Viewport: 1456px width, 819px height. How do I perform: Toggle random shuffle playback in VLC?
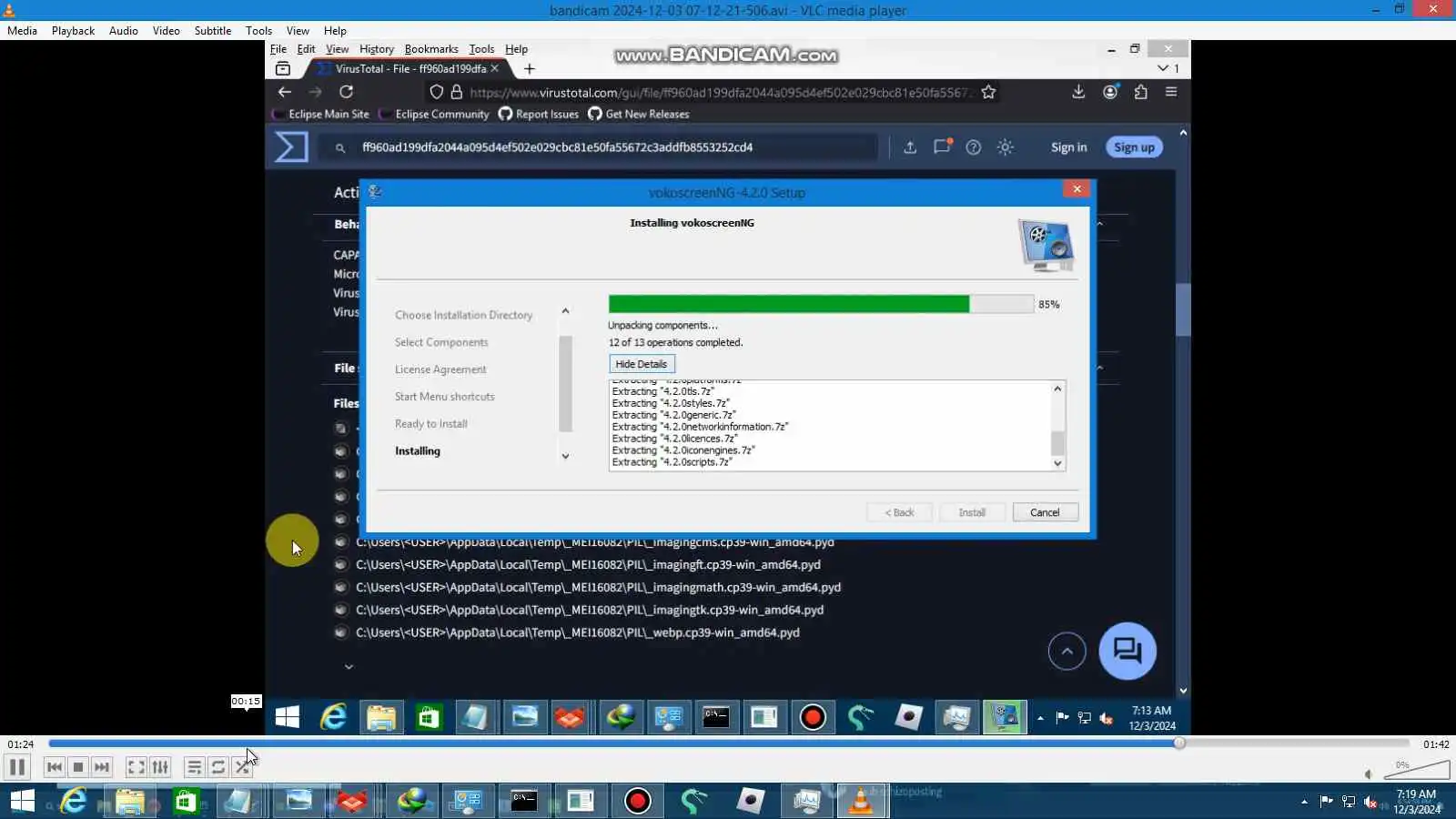coord(242,767)
